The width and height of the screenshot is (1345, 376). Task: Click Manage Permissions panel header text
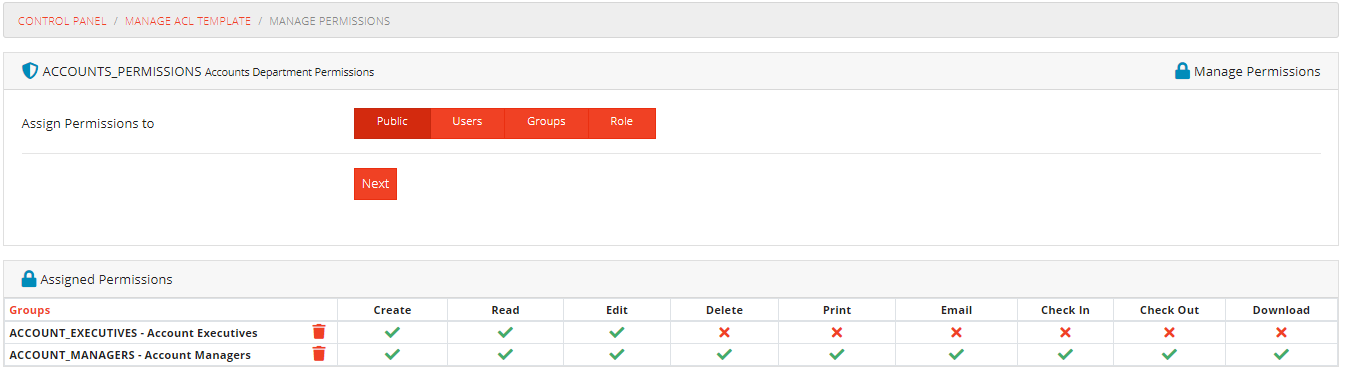pyautogui.click(x=1257, y=71)
